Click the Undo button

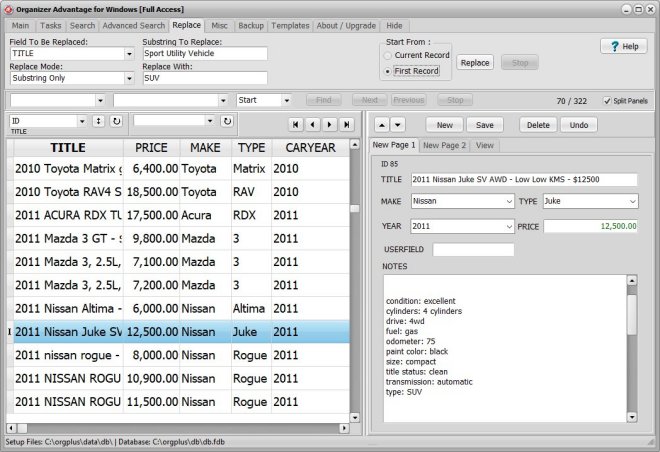(x=579, y=125)
